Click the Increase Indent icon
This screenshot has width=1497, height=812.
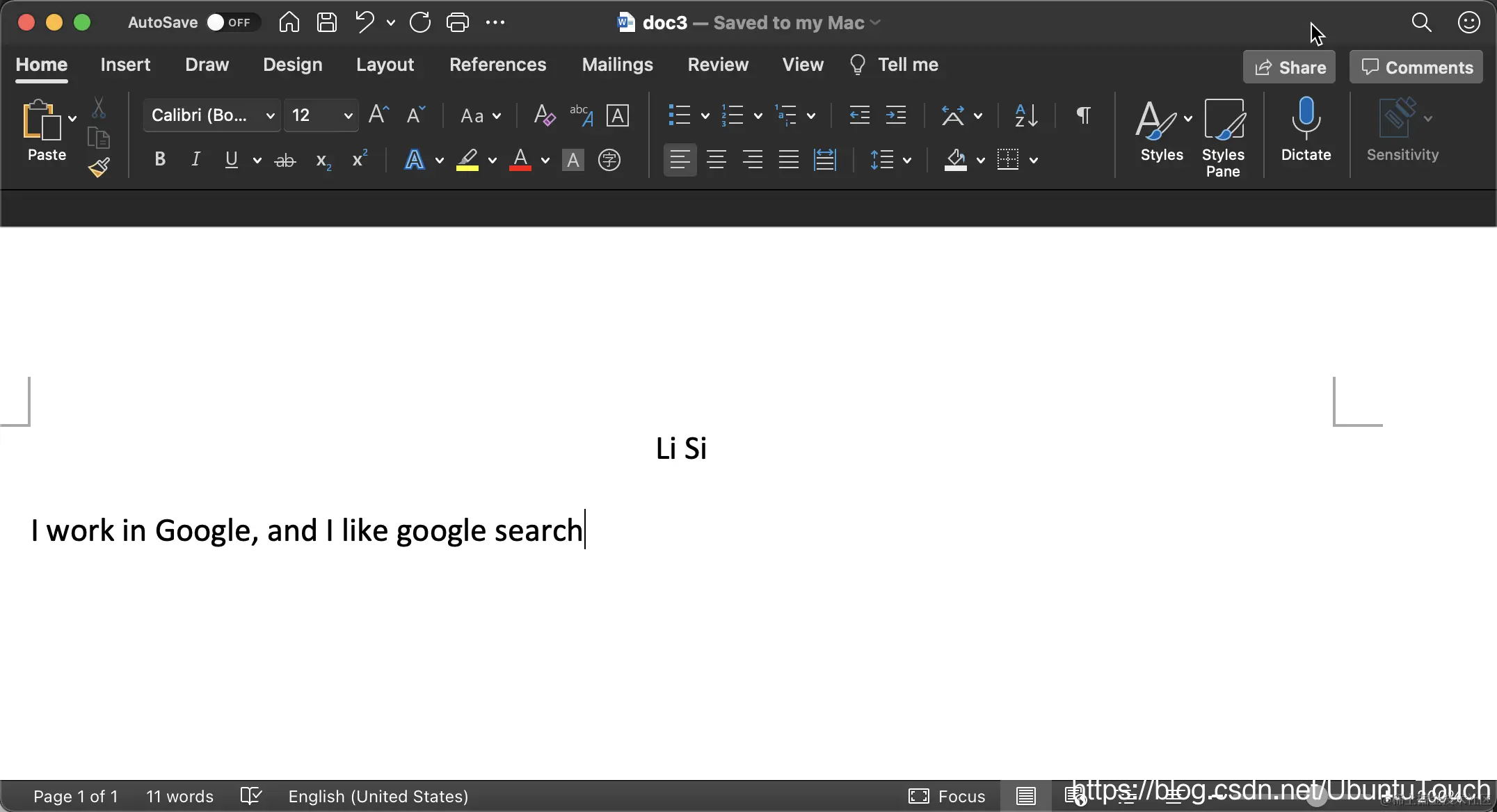point(896,115)
